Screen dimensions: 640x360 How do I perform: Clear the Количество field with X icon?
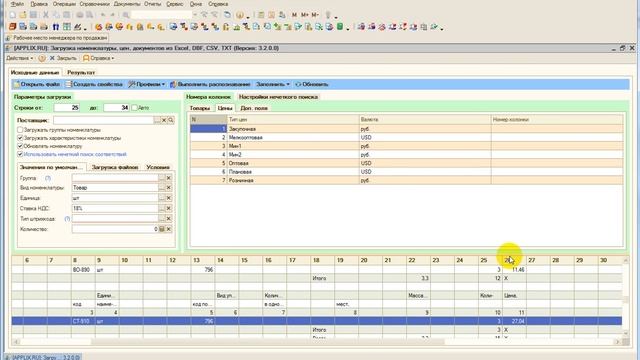click(x=169, y=229)
